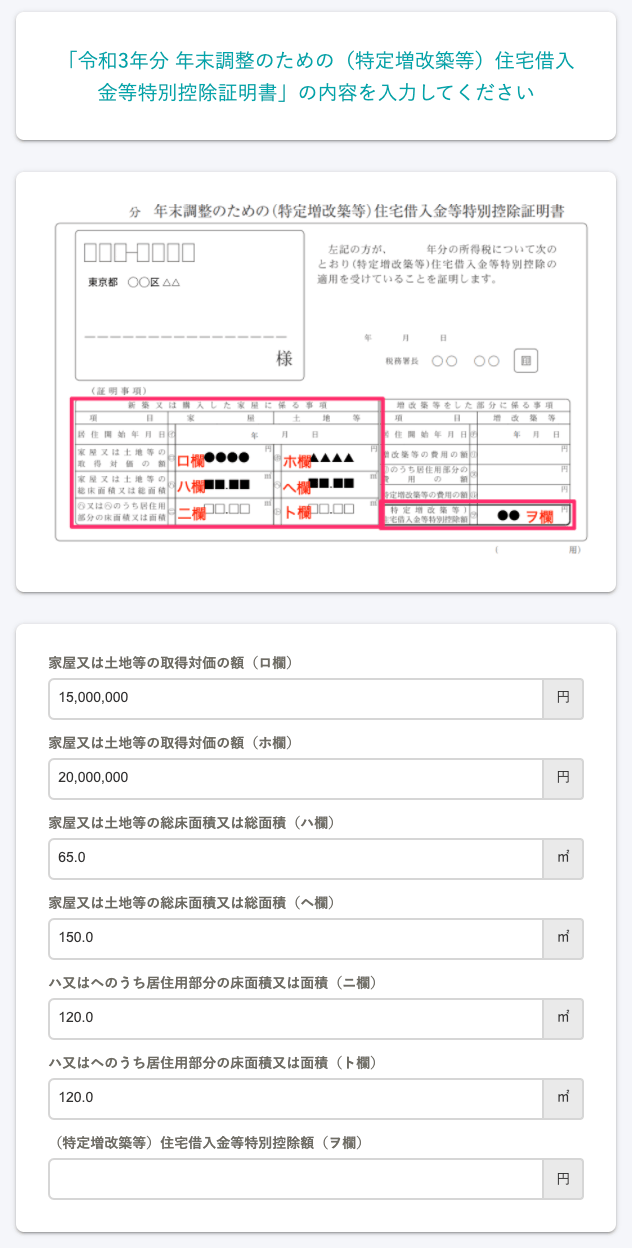Click the 円 suffix of the ロ欄 field
632x1248 pixels.
click(x=563, y=698)
